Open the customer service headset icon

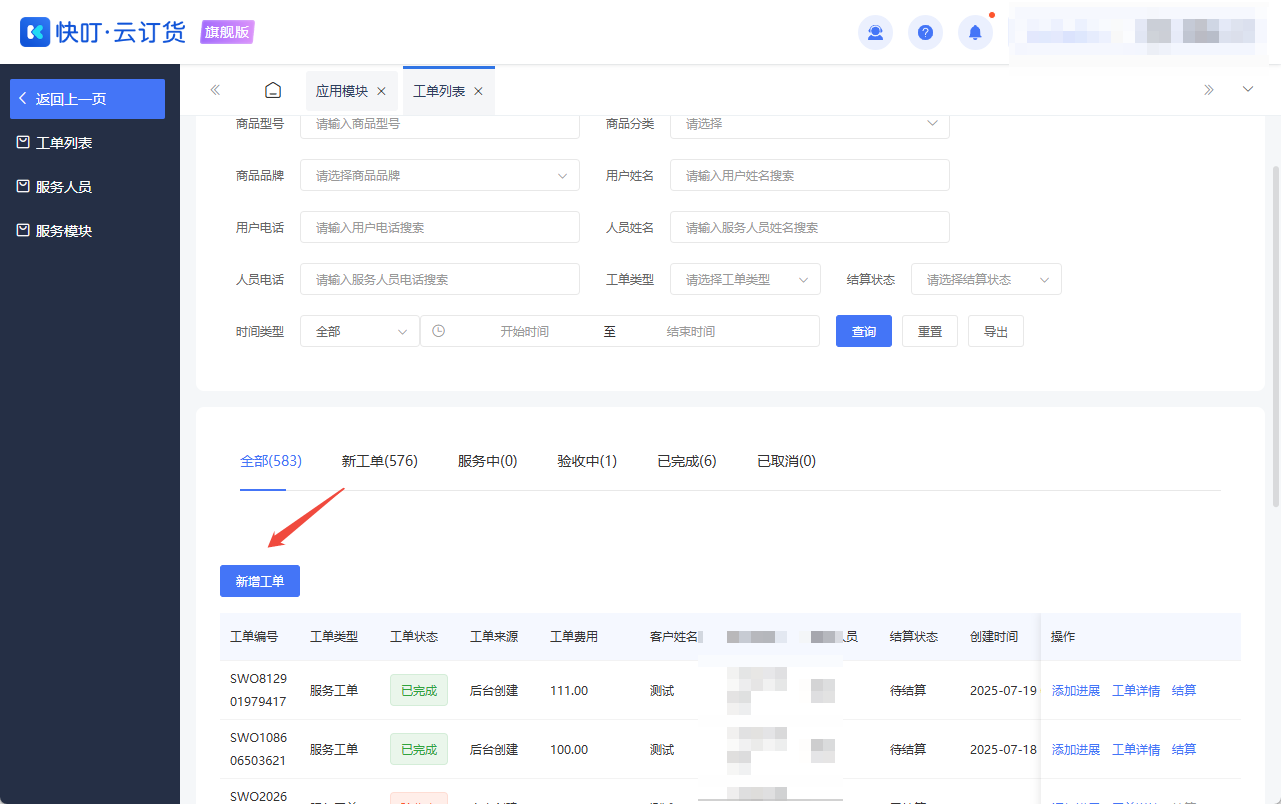(x=875, y=33)
